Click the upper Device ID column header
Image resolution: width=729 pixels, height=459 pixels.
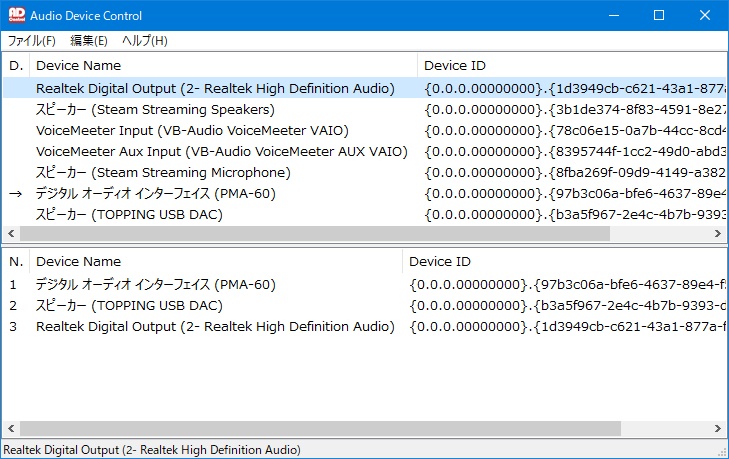click(572, 66)
